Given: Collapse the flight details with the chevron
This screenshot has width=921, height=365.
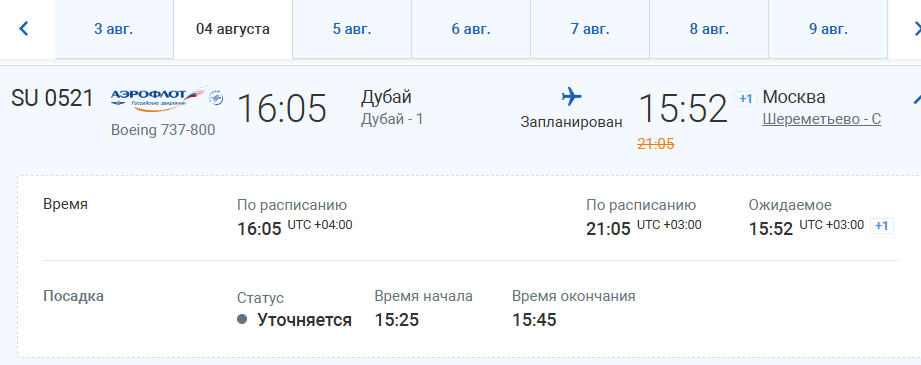Looking at the screenshot, I should pyautogui.click(x=917, y=99).
